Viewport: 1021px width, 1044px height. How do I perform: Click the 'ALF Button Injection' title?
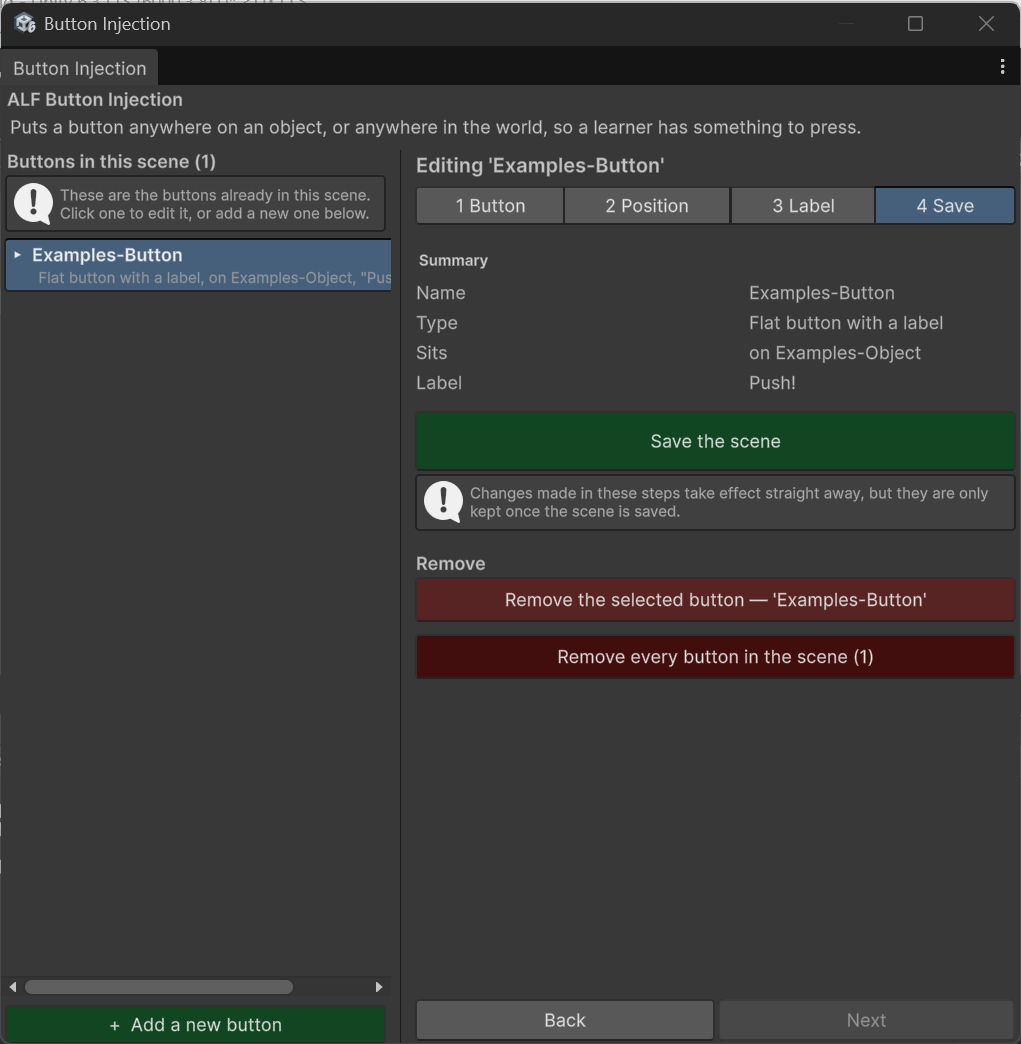point(95,99)
